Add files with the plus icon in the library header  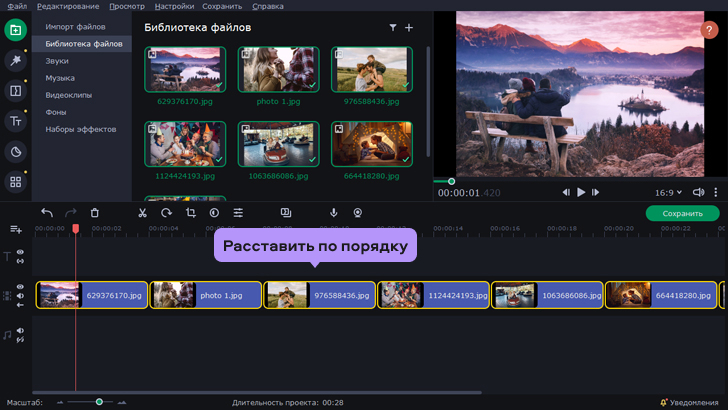click(408, 28)
